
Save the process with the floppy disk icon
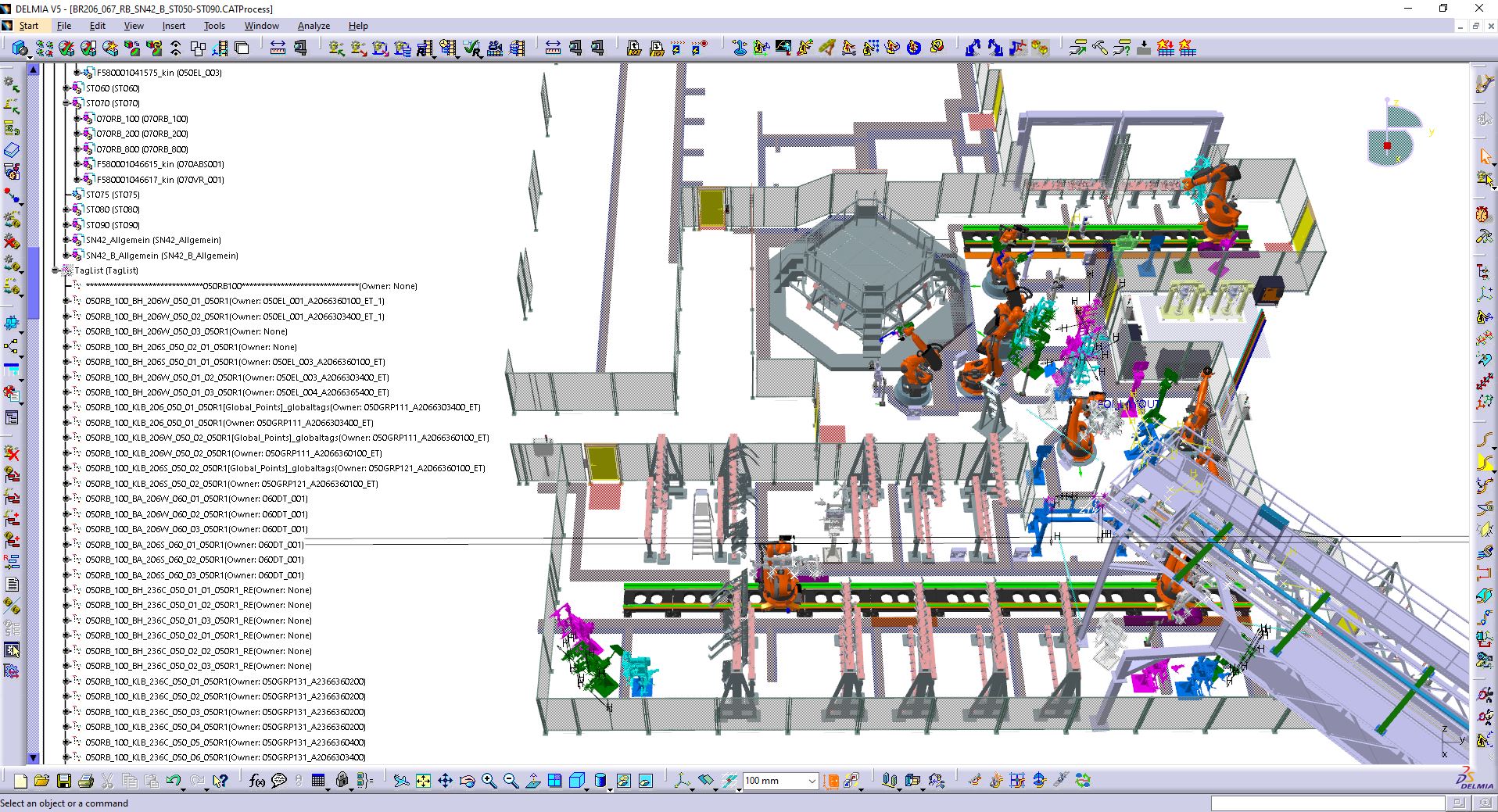tap(64, 780)
